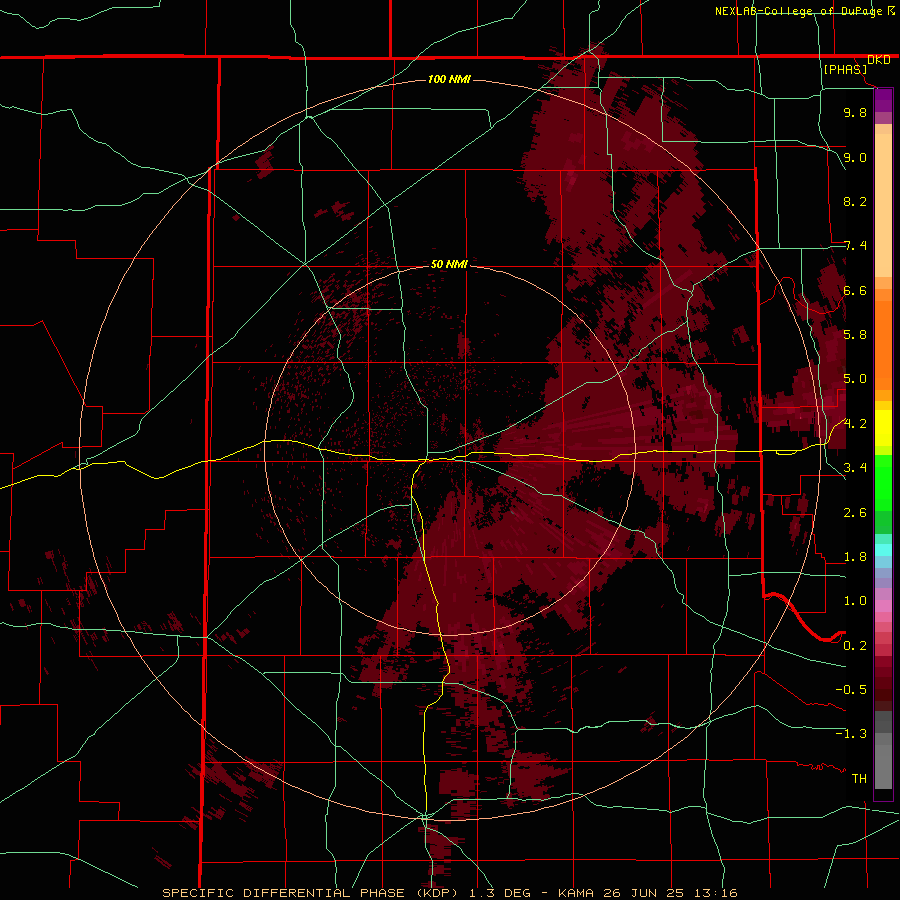Click the 7.4 scale value

tap(855, 246)
